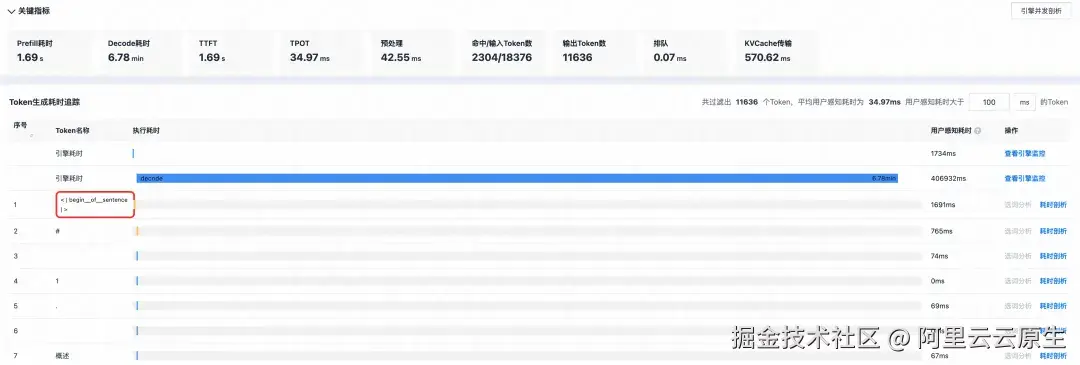Click the average 34.97ms value in summary

[884, 102]
